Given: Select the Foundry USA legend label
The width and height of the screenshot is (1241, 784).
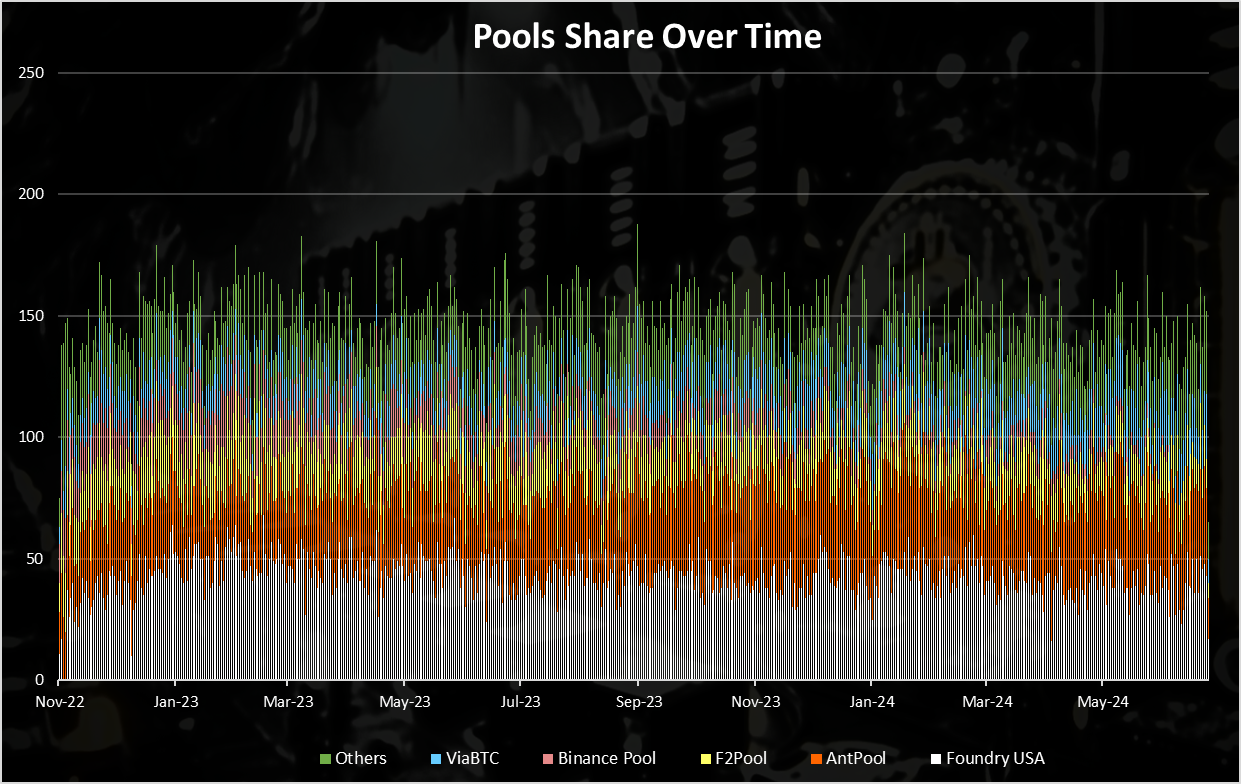Looking at the screenshot, I should tap(995, 759).
